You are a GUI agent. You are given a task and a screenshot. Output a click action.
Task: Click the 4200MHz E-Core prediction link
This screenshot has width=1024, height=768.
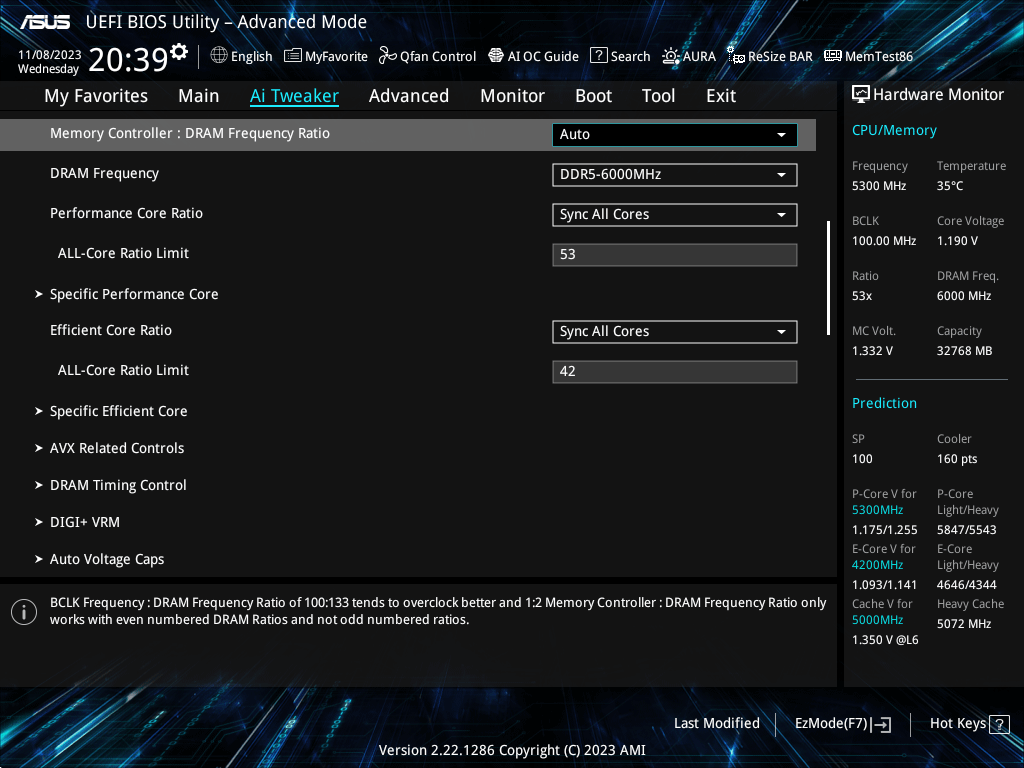(x=878, y=565)
